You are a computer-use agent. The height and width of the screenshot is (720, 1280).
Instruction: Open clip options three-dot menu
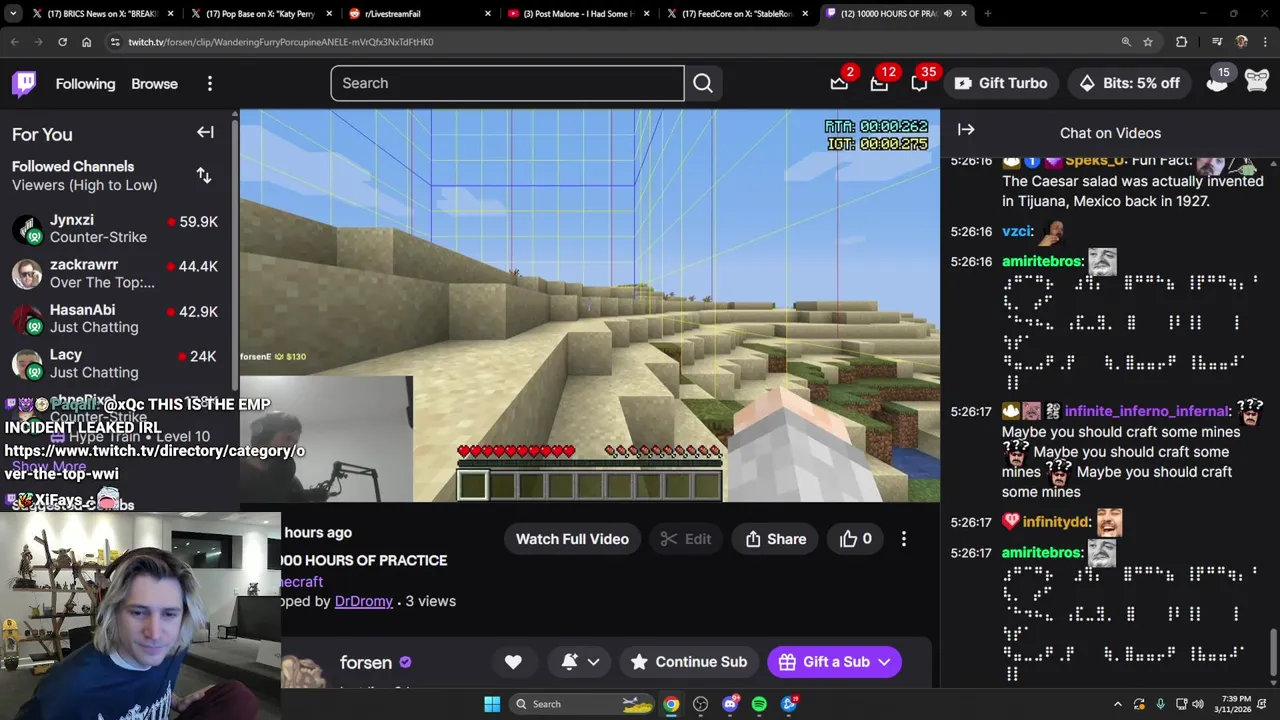(904, 539)
